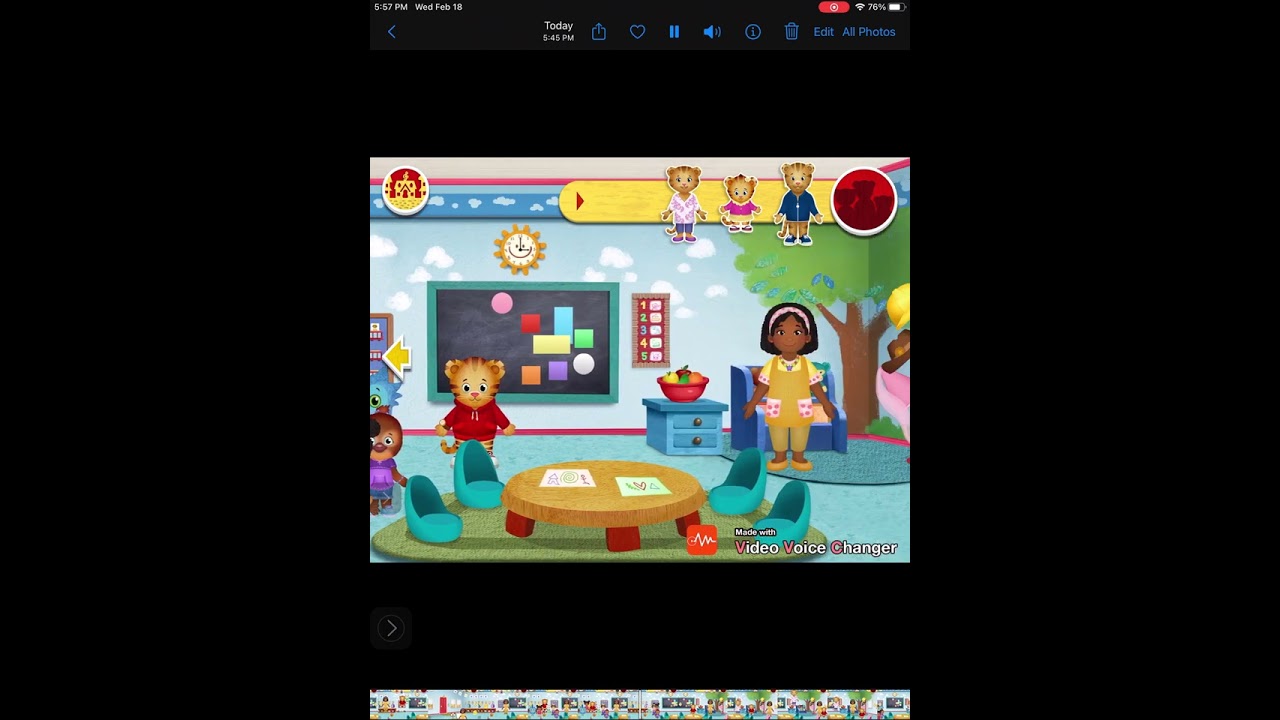Image resolution: width=1280 pixels, height=720 pixels.
Task: Tap the blue drawer cabinet
Action: click(685, 427)
